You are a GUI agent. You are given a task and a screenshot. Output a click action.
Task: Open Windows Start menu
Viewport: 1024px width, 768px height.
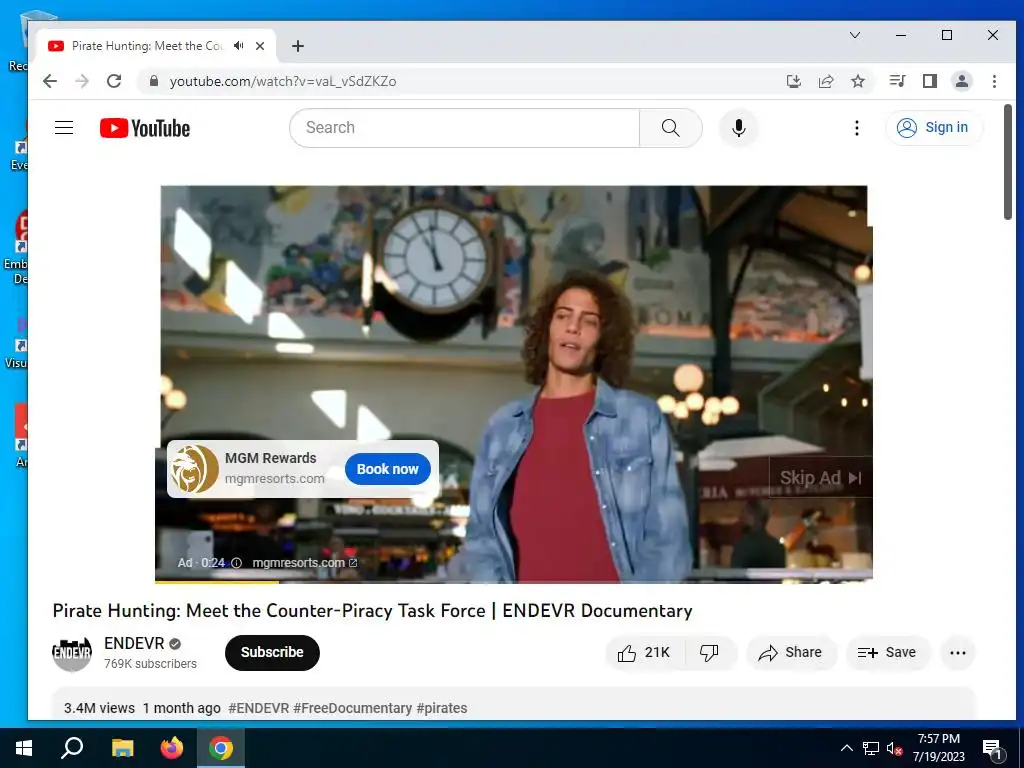pyautogui.click(x=24, y=748)
